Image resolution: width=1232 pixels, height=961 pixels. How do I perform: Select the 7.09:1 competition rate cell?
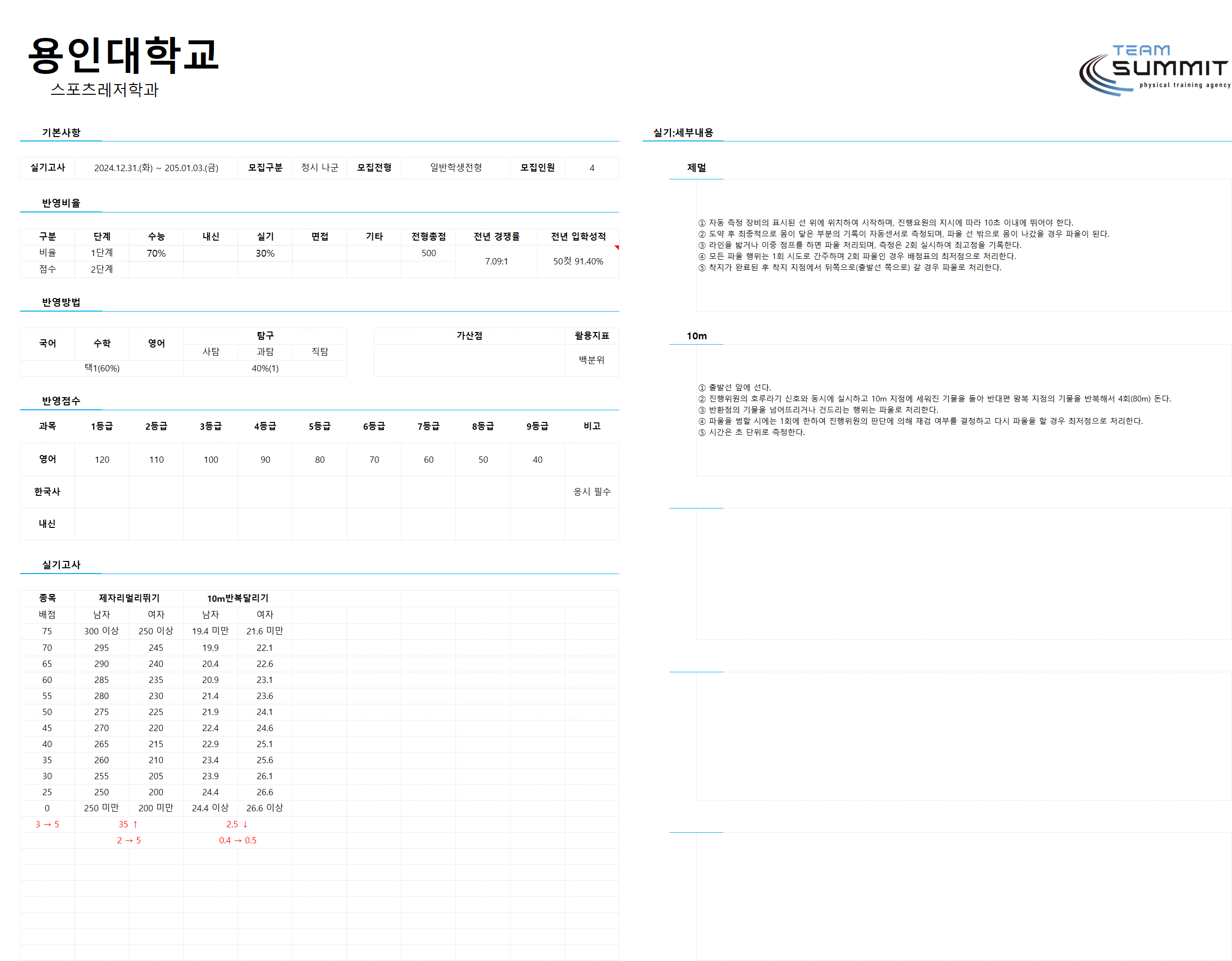tap(496, 261)
